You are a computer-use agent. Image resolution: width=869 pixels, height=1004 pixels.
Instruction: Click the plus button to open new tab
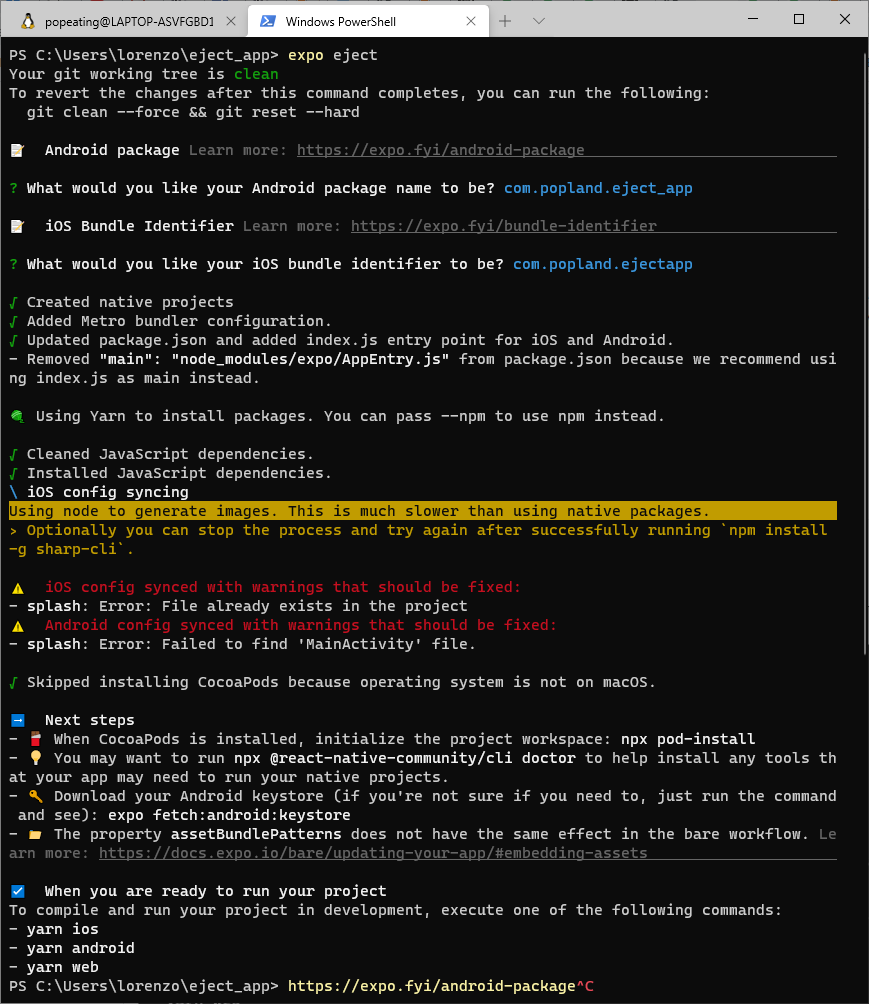click(505, 20)
